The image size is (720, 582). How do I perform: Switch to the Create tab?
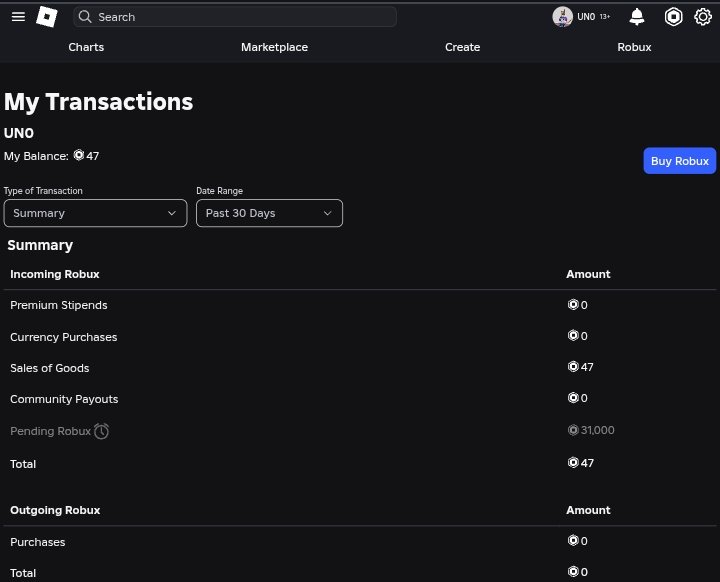point(462,47)
